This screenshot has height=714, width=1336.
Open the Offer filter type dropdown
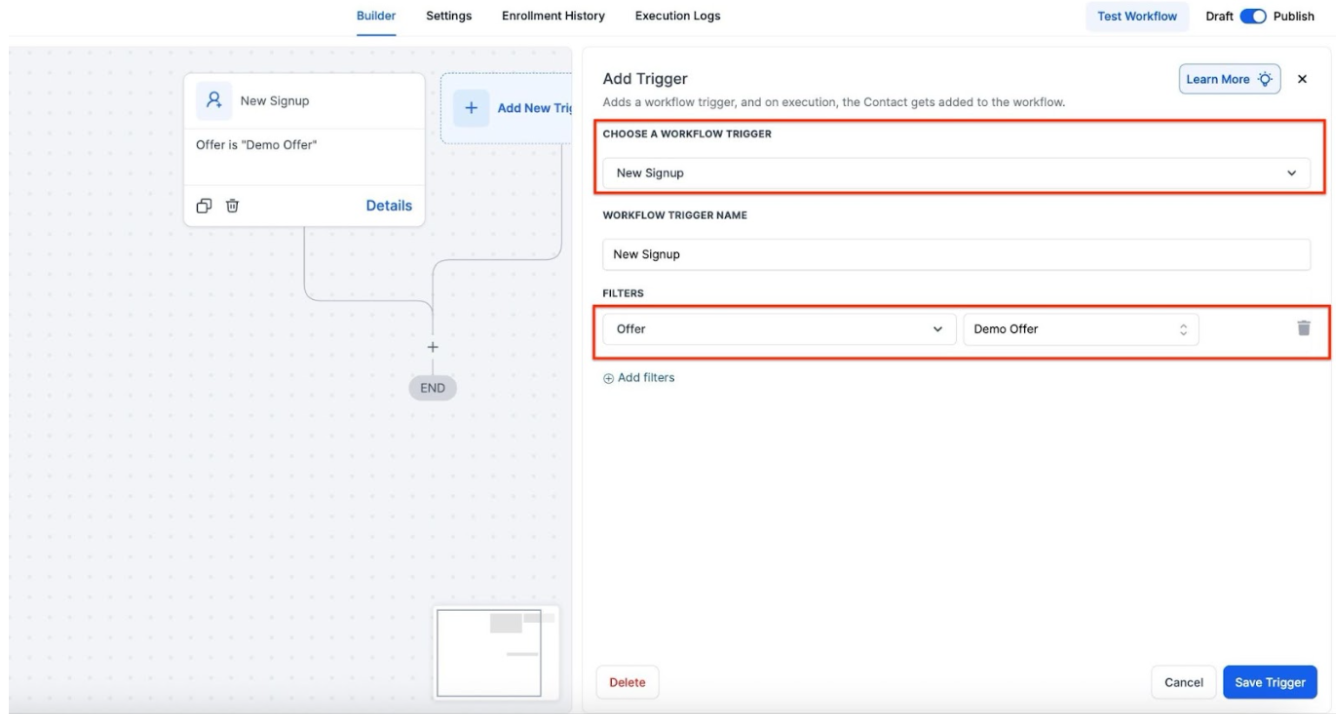coord(779,329)
